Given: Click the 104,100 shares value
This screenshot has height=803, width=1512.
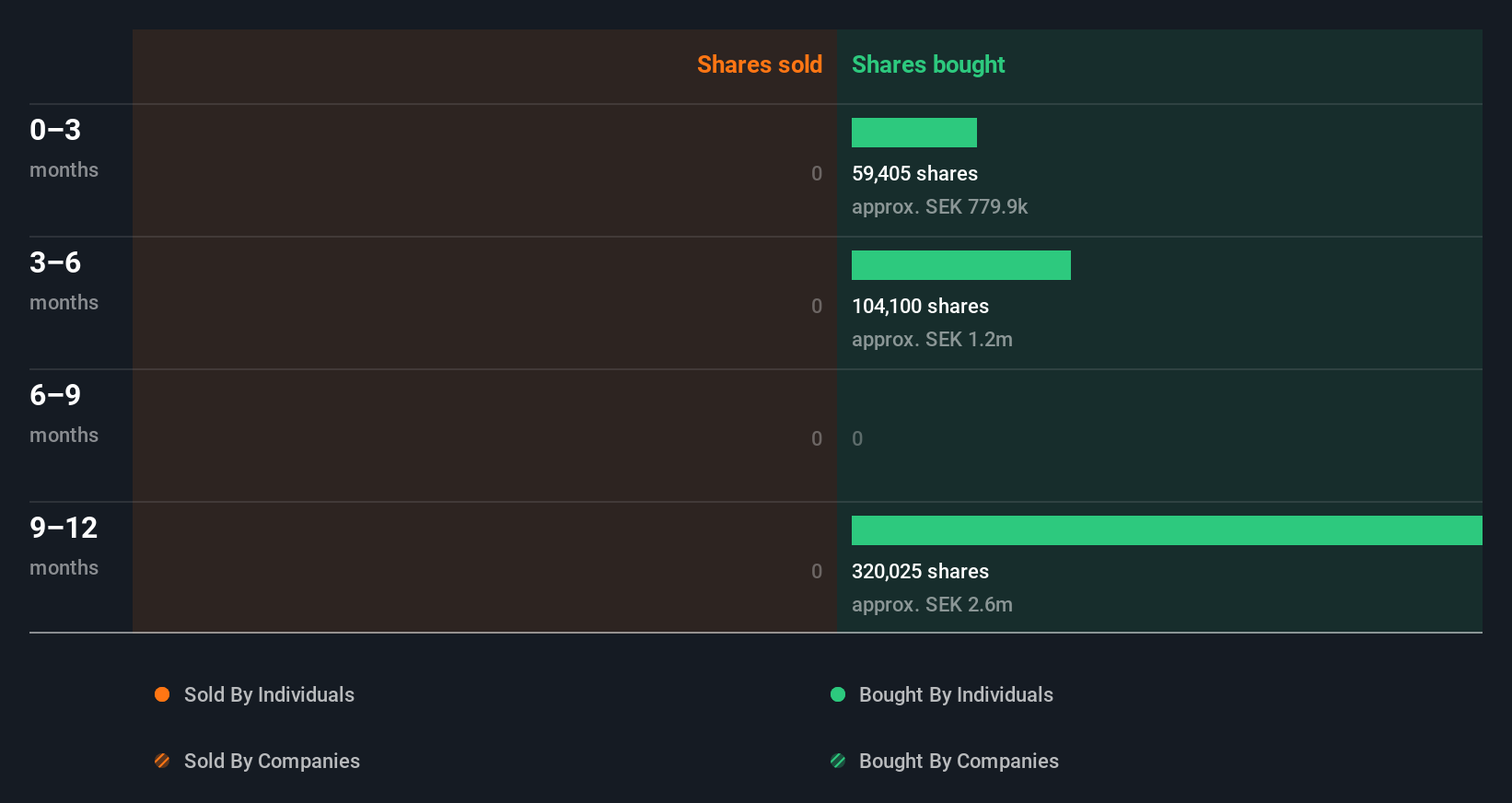Looking at the screenshot, I should 920,306.
